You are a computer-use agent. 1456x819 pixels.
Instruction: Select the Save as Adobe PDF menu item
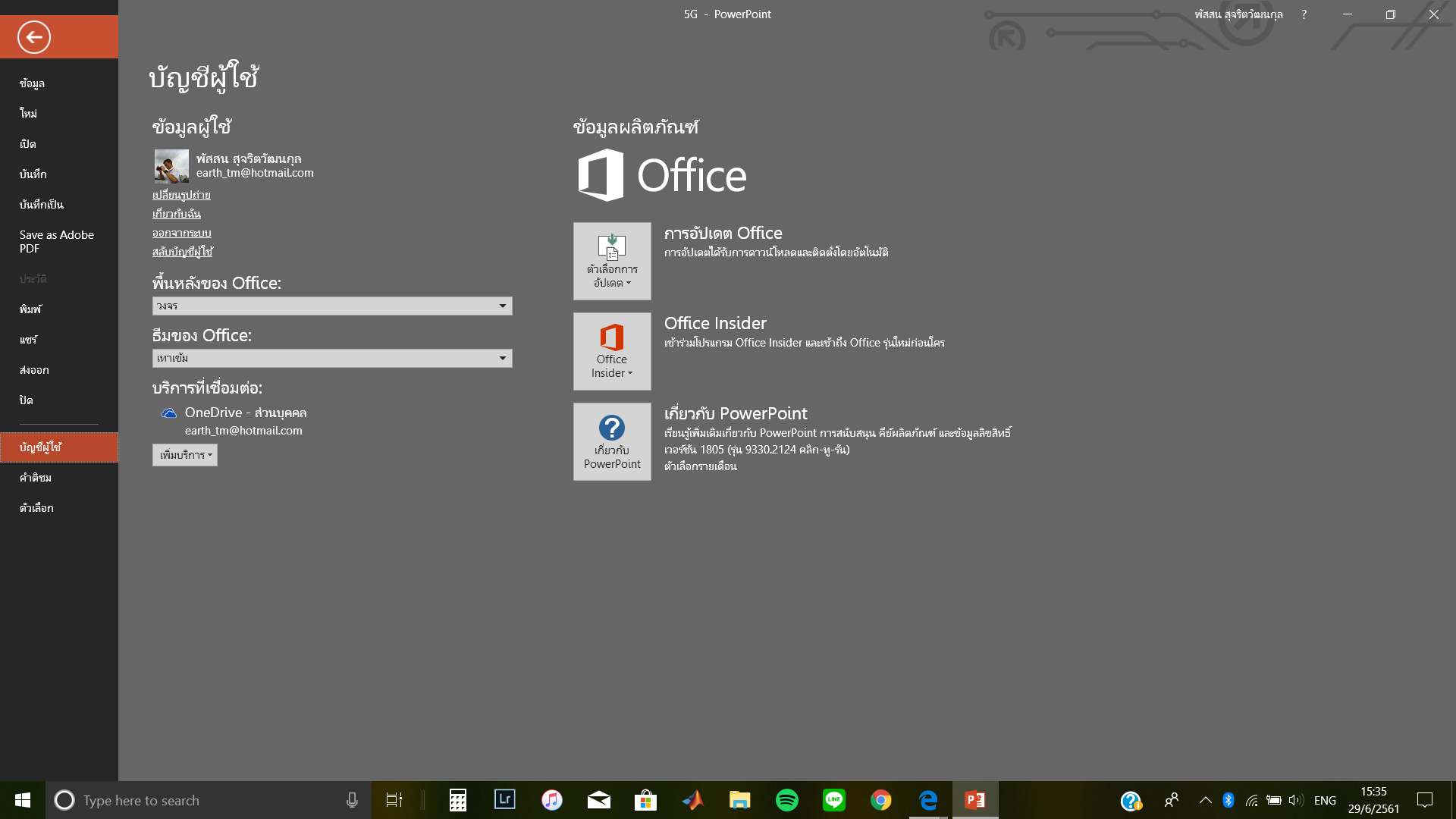point(57,241)
